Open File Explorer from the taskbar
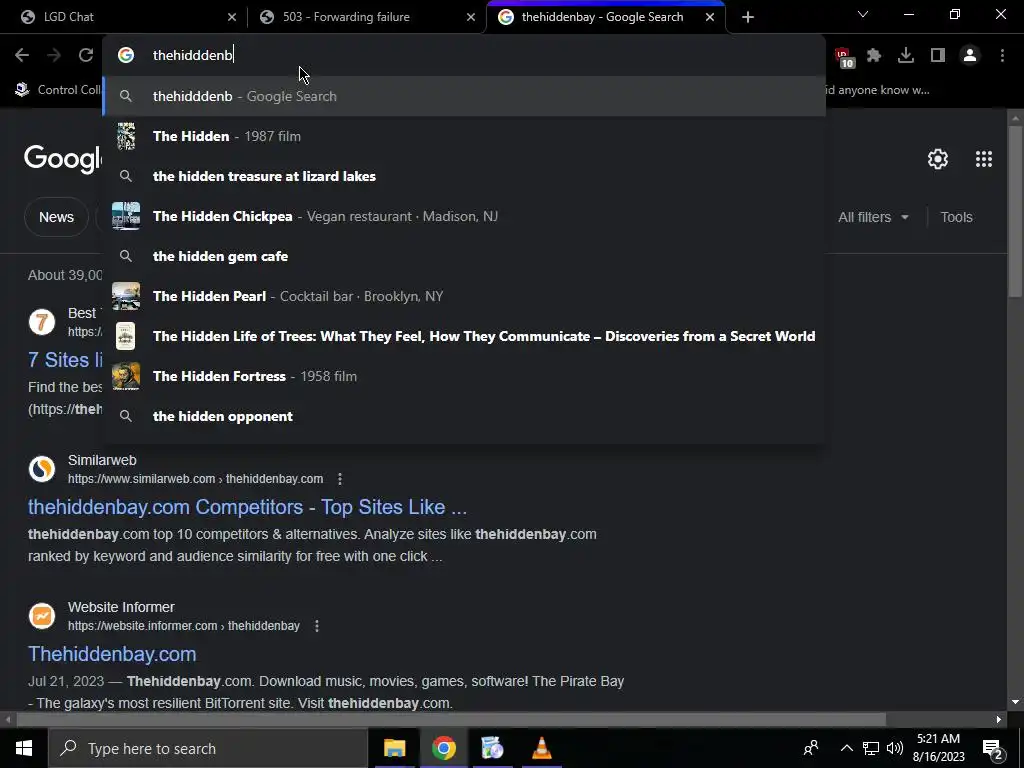This screenshot has width=1024, height=768. 394,748
